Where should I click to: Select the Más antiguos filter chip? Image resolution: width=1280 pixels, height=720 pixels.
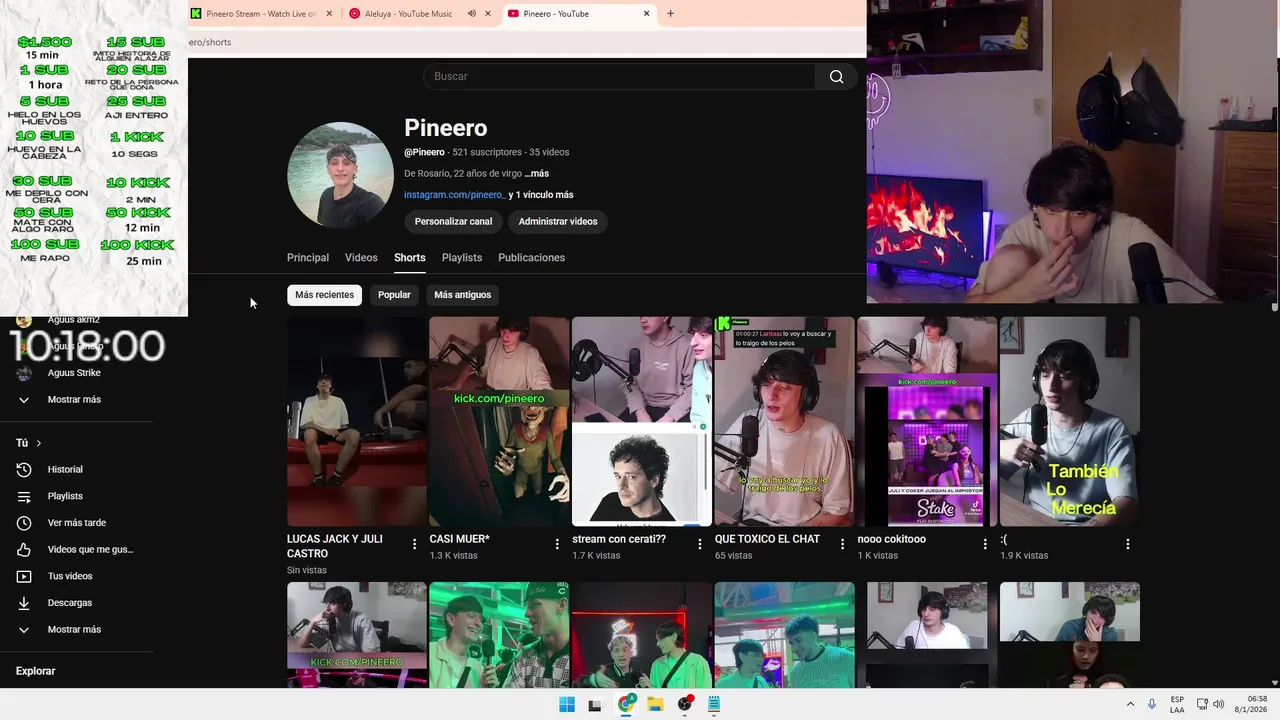(462, 295)
